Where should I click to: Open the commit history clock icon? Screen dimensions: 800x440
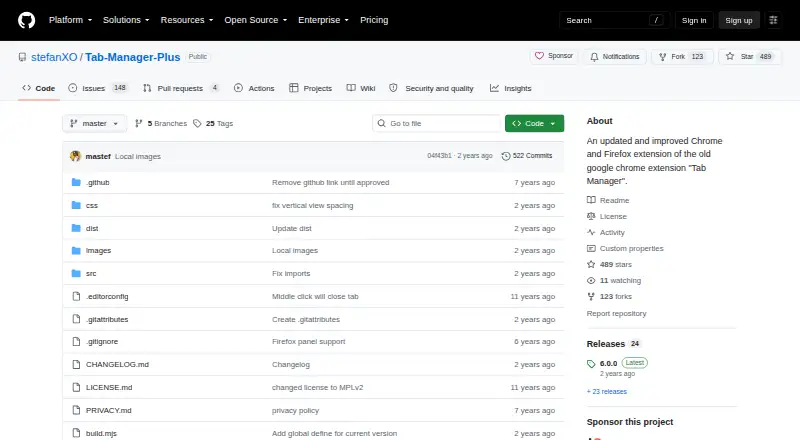(x=506, y=156)
